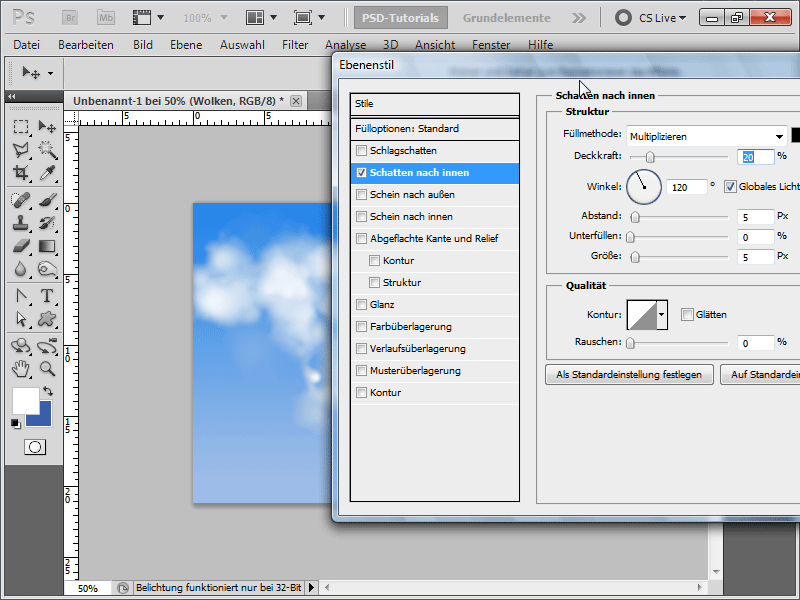
Task: Select the Pen tool
Action: 21,296
